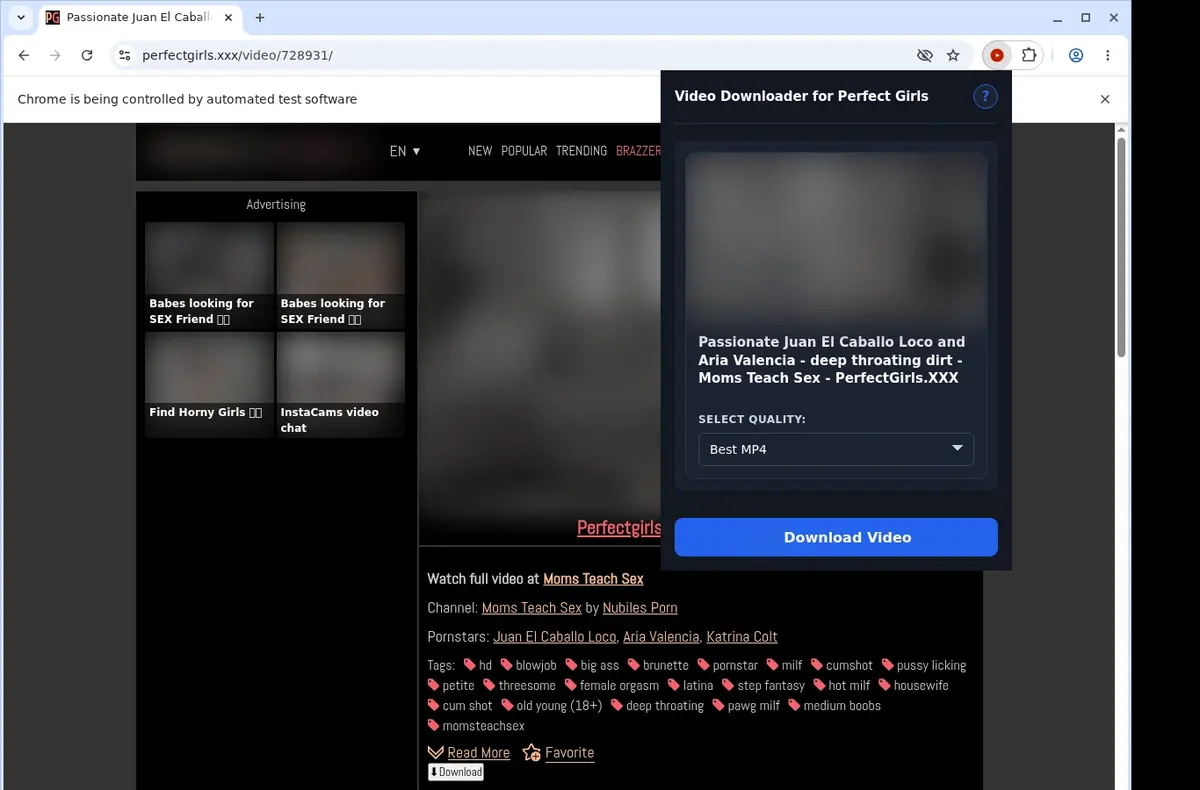Click the forward navigation arrow
The image size is (1200, 790).
click(55, 56)
